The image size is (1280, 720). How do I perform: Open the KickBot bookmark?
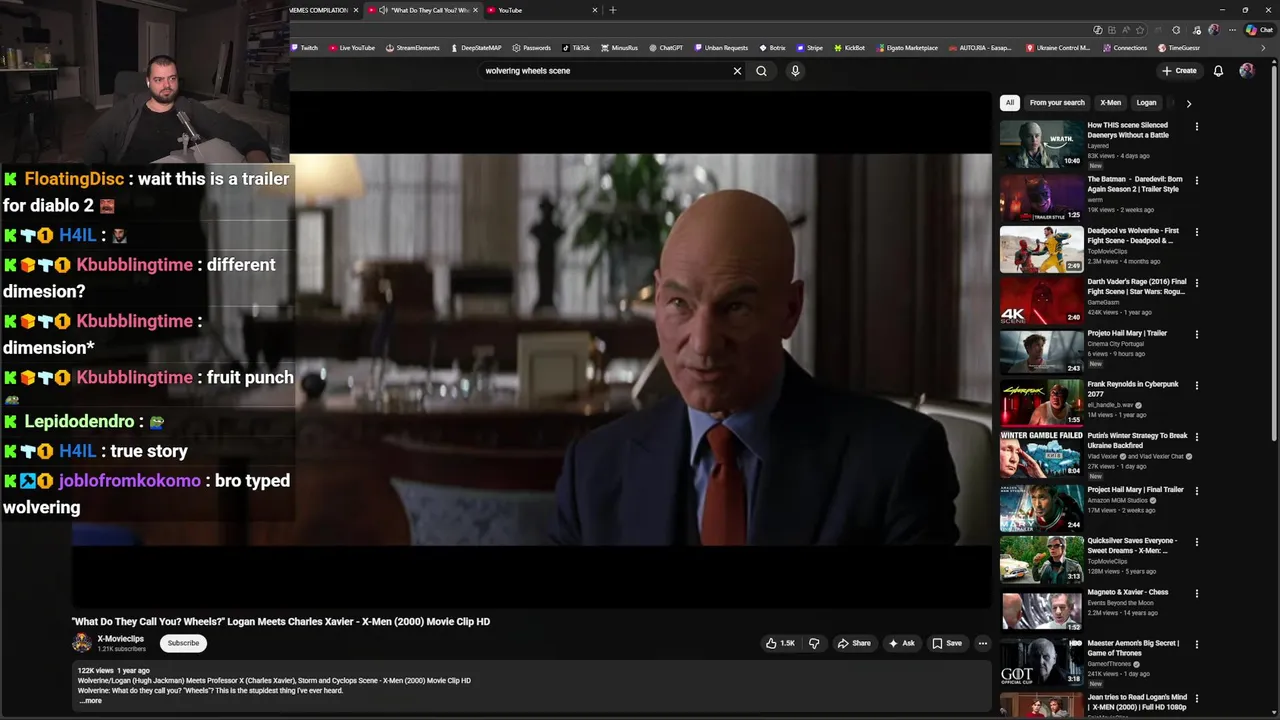tap(849, 48)
